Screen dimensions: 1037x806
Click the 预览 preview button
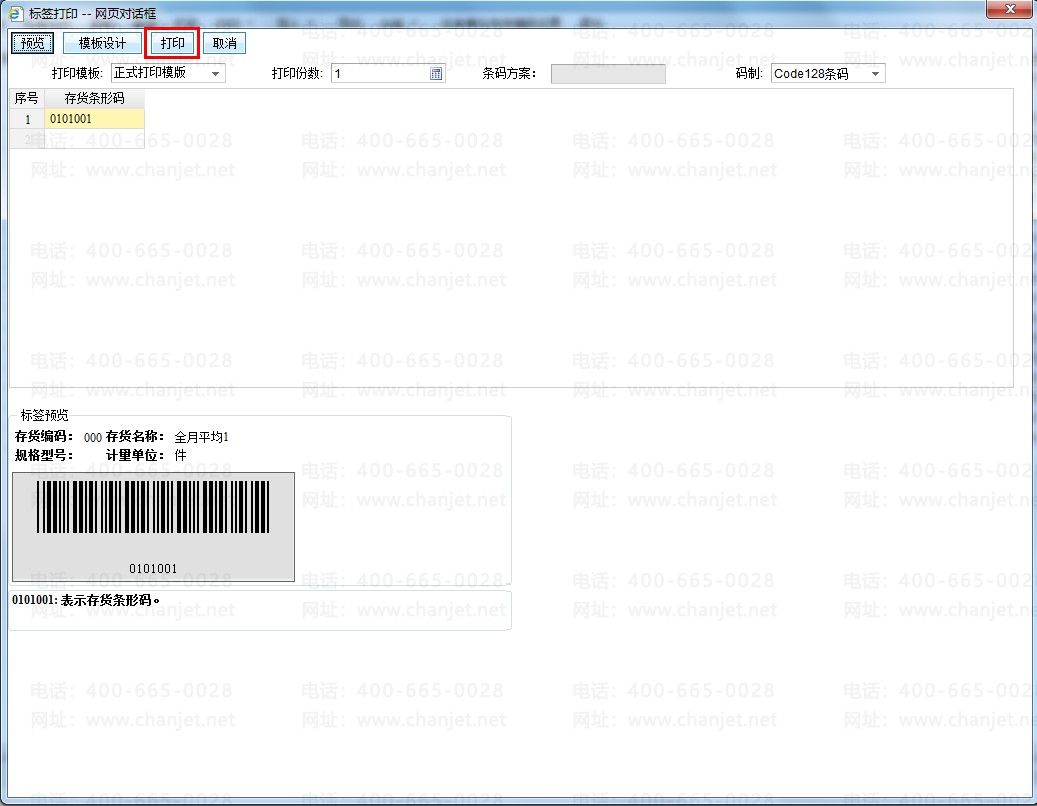coord(32,43)
